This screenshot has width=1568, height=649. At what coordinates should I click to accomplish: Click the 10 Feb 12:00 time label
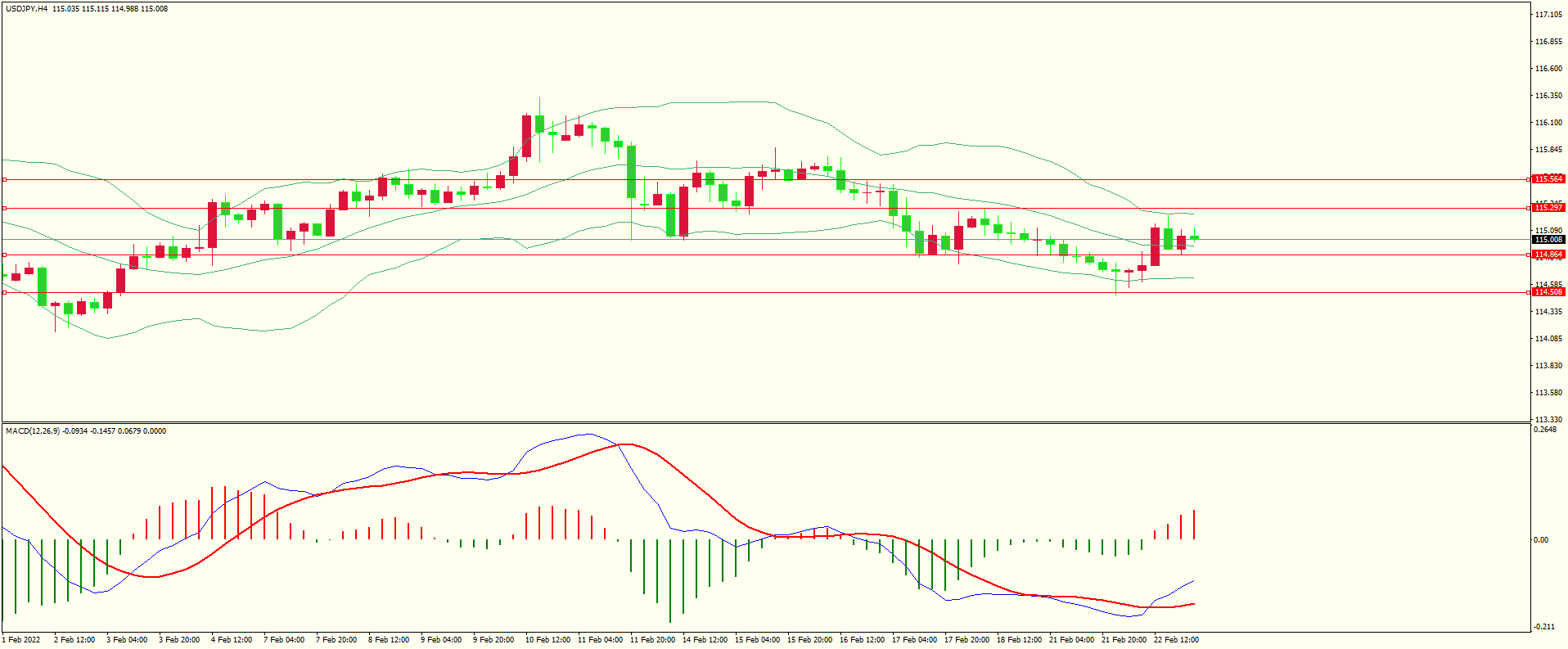click(548, 640)
